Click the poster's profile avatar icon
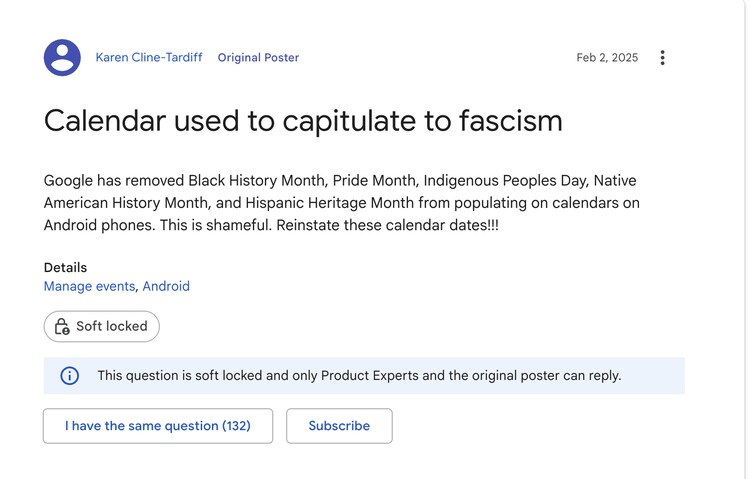 [62, 58]
